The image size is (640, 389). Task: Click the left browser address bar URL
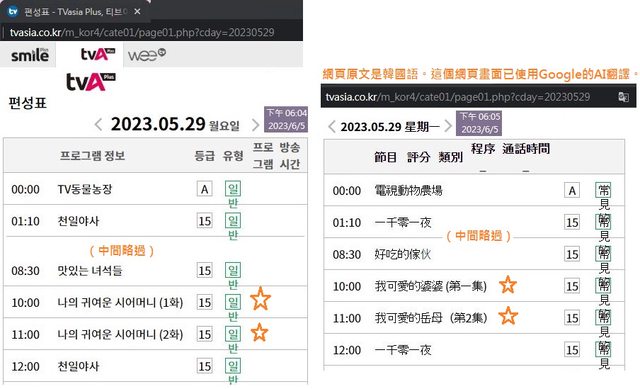(142, 32)
